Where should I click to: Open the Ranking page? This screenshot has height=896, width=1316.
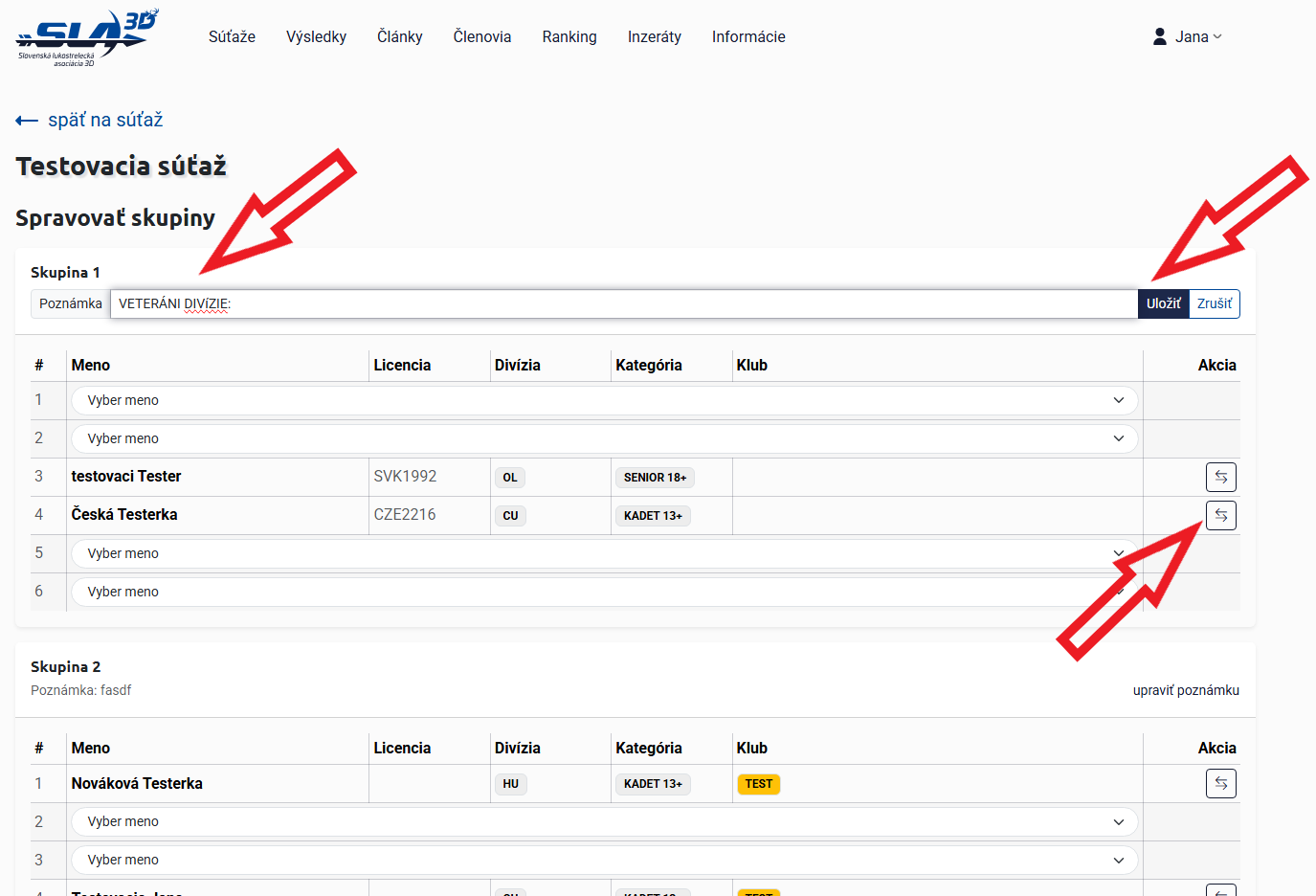pos(569,36)
